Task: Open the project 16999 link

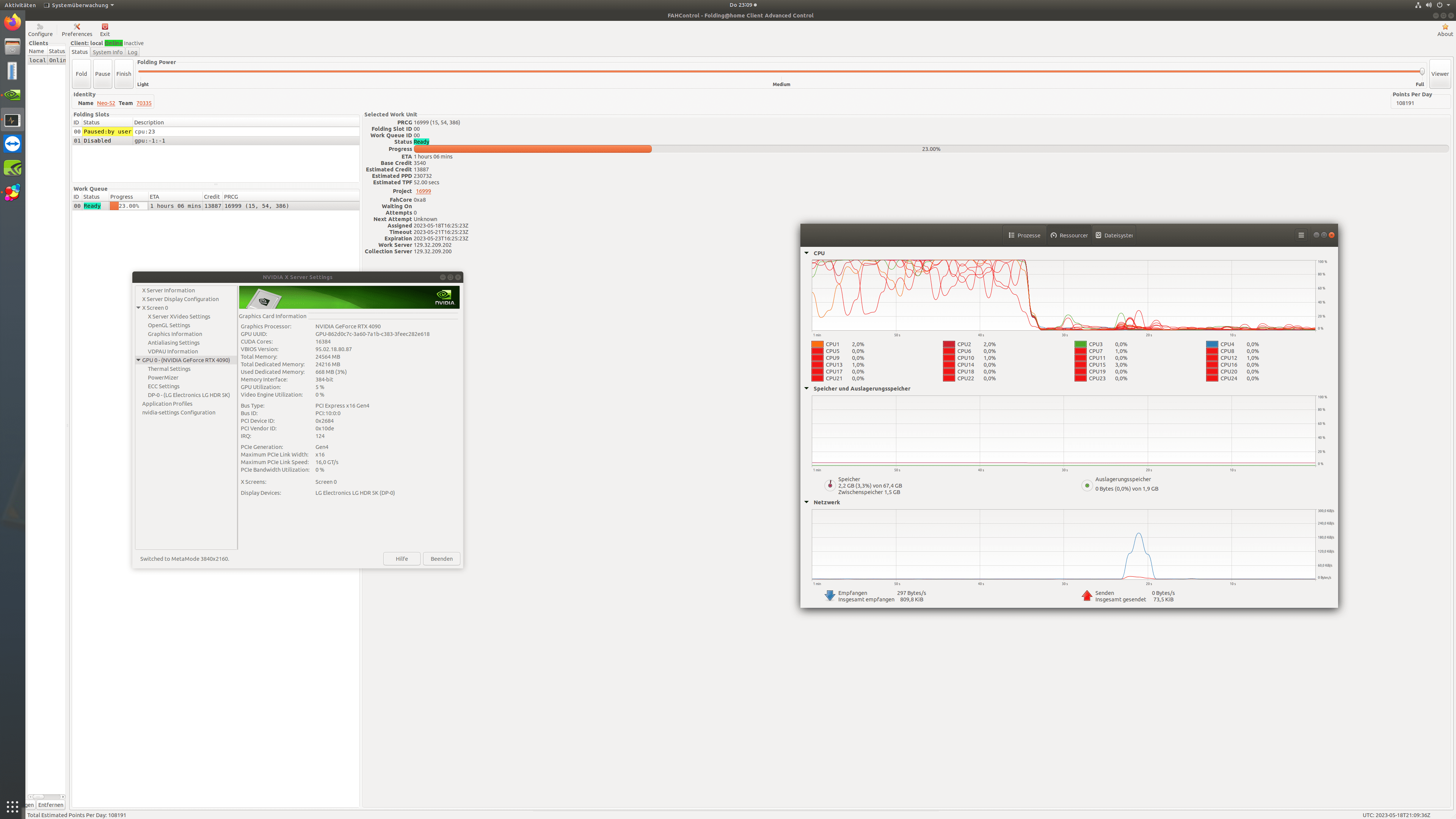Action: (x=424, y=191)
